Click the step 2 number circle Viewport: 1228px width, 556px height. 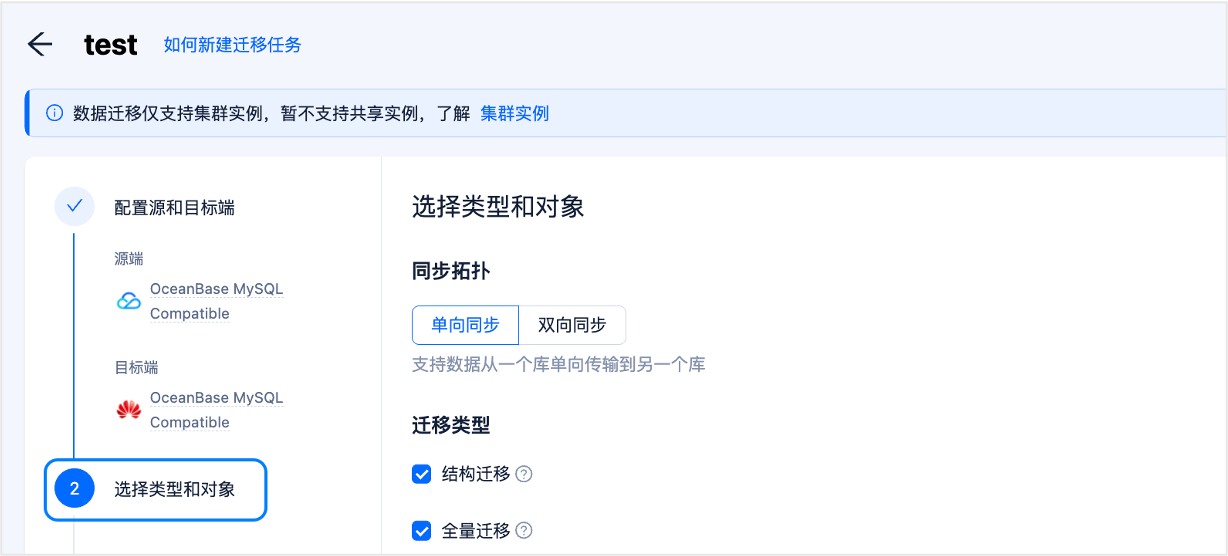[x=74, y=489]
